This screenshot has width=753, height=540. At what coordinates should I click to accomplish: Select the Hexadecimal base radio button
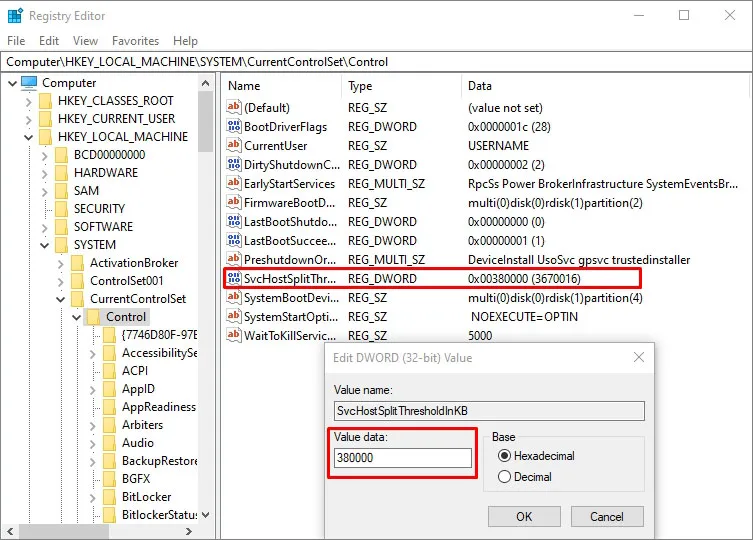pos(505,456)
